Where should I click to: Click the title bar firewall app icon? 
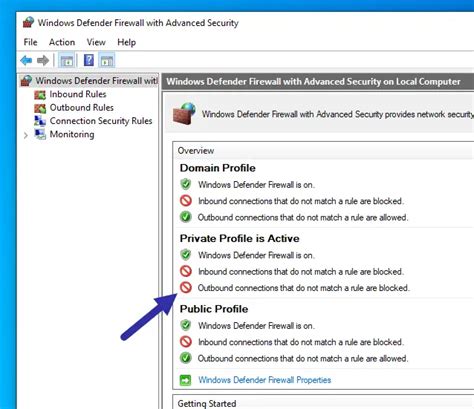[x=28, y=22]
